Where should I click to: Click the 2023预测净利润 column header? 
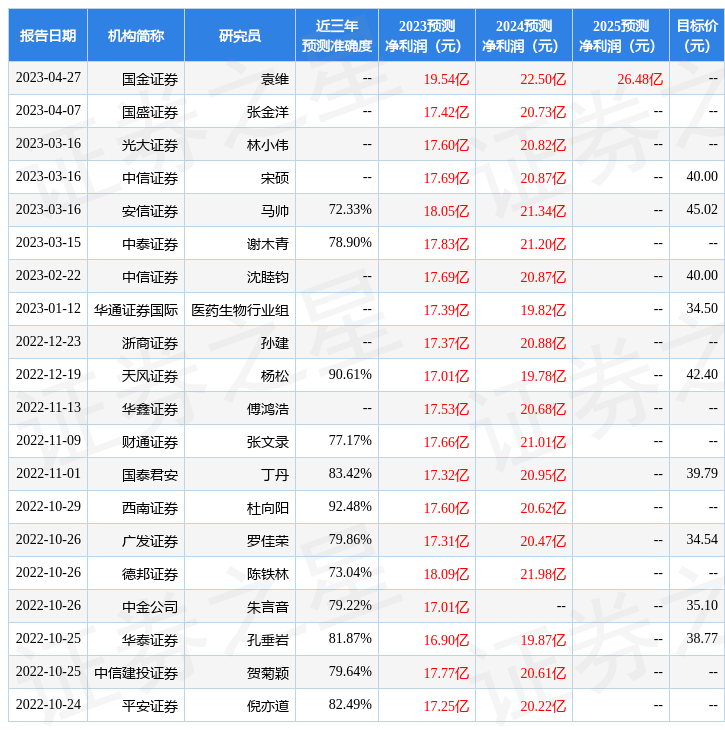(427, 35)
